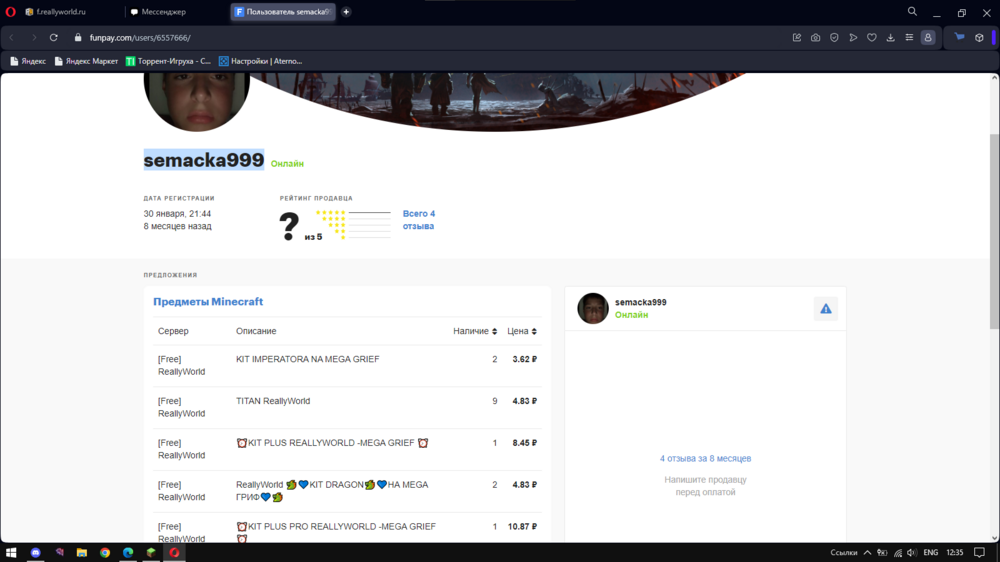
Task: Add page to bookmarks with heart icon
Action: click(x=872, y=38)
